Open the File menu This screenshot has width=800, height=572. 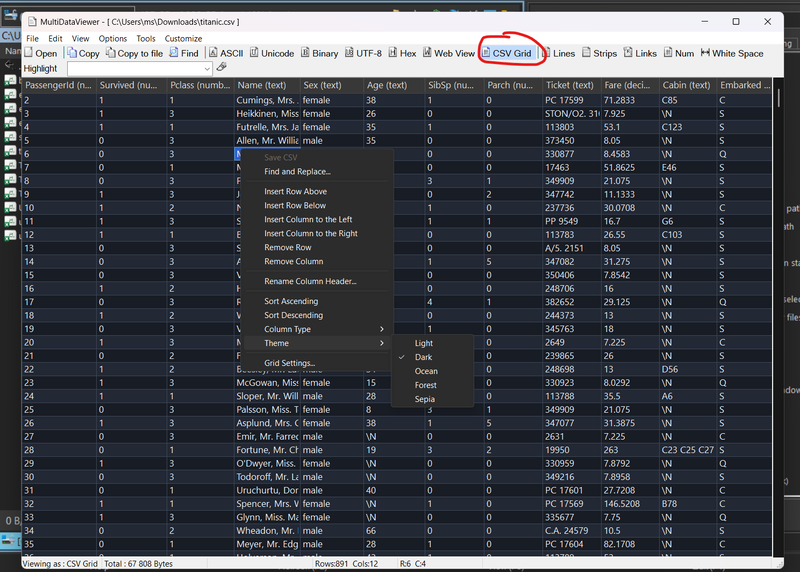coord(32,38)
